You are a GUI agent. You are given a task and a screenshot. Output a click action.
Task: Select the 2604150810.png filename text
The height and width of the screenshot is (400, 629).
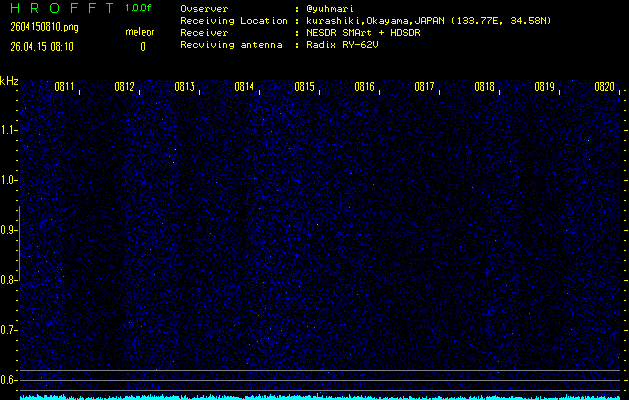coord(36,27)
